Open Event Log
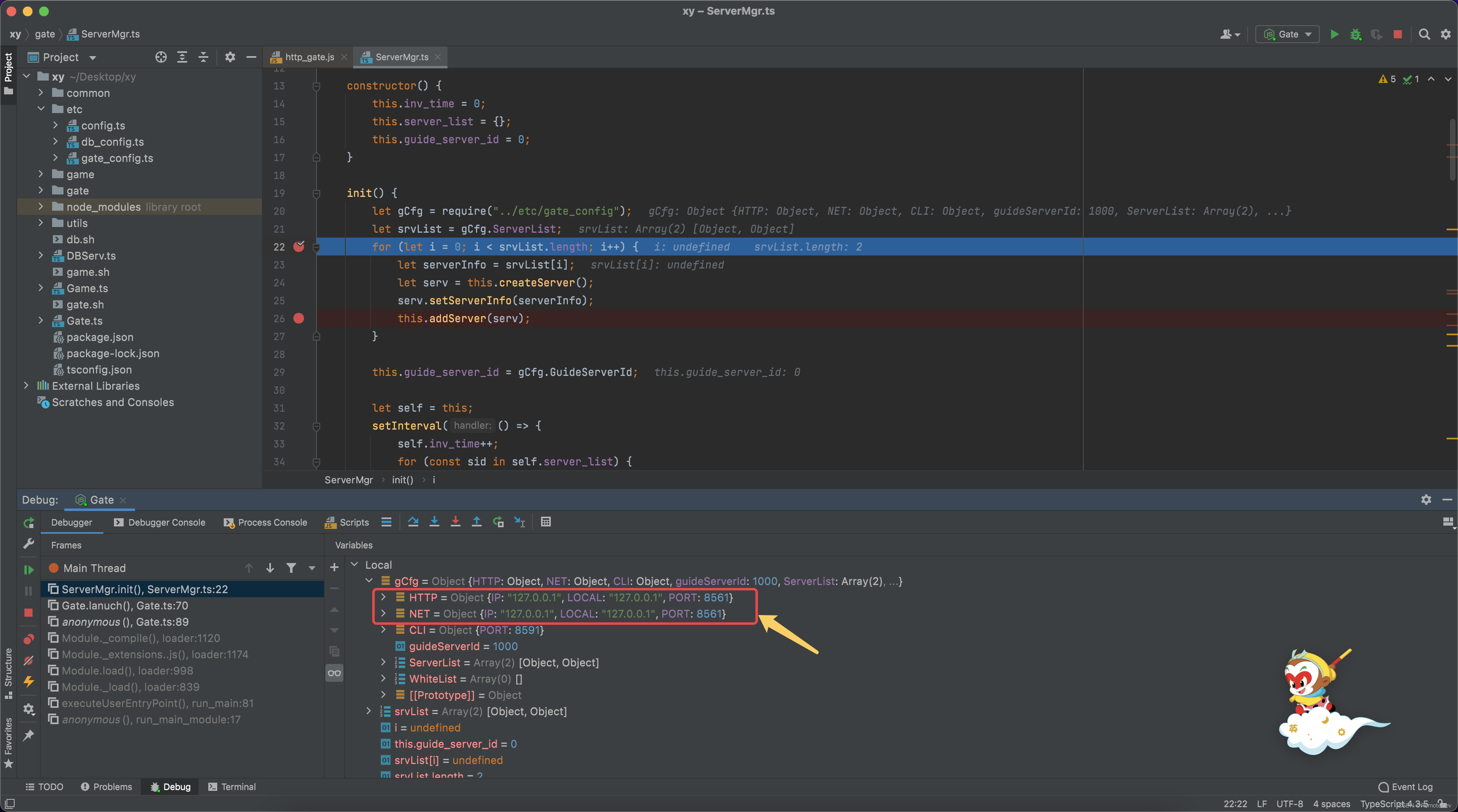The image size is (1458, 812). pyautogui.click(x=1406, y=786)
